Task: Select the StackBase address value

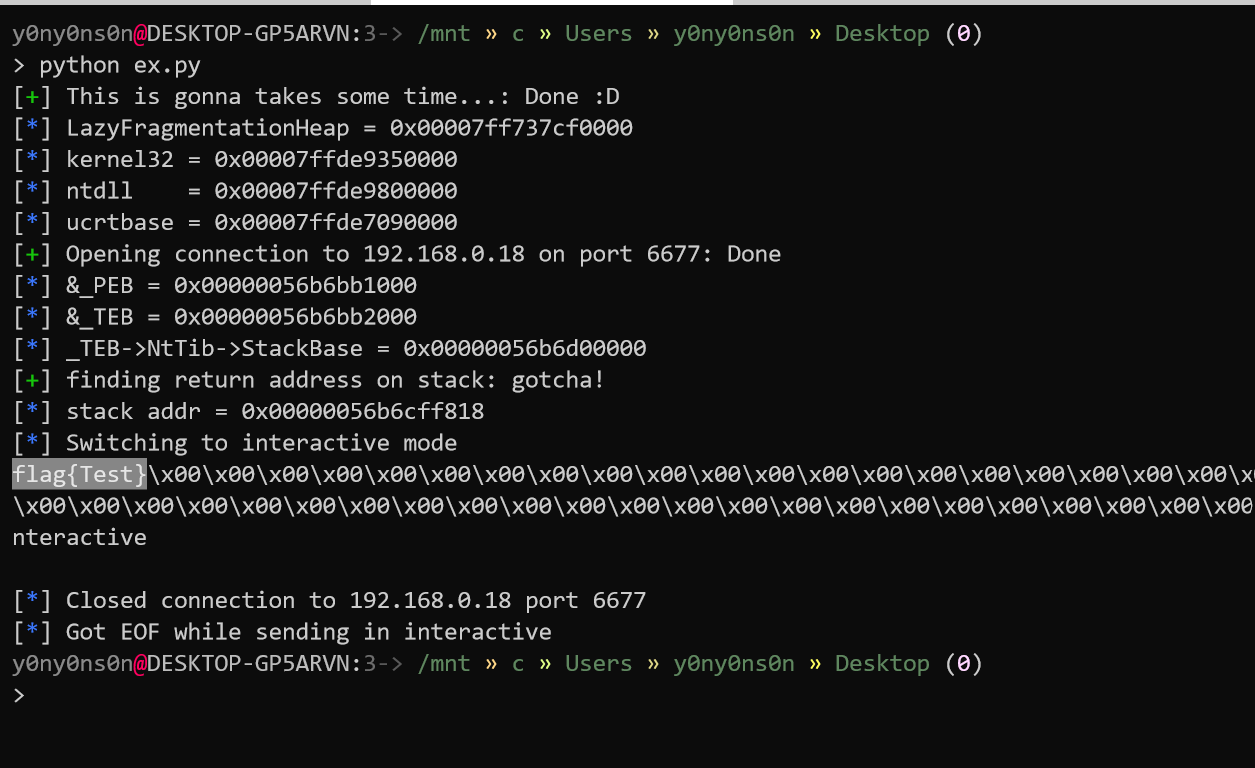Action: coord(524,348)
